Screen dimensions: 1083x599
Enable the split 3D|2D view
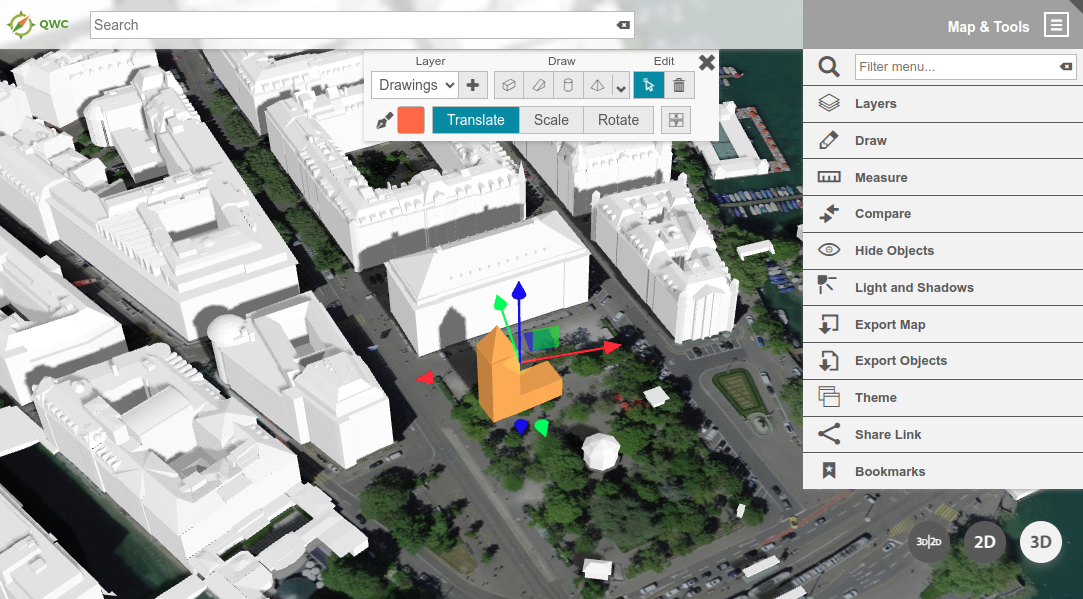click(928, 541)
